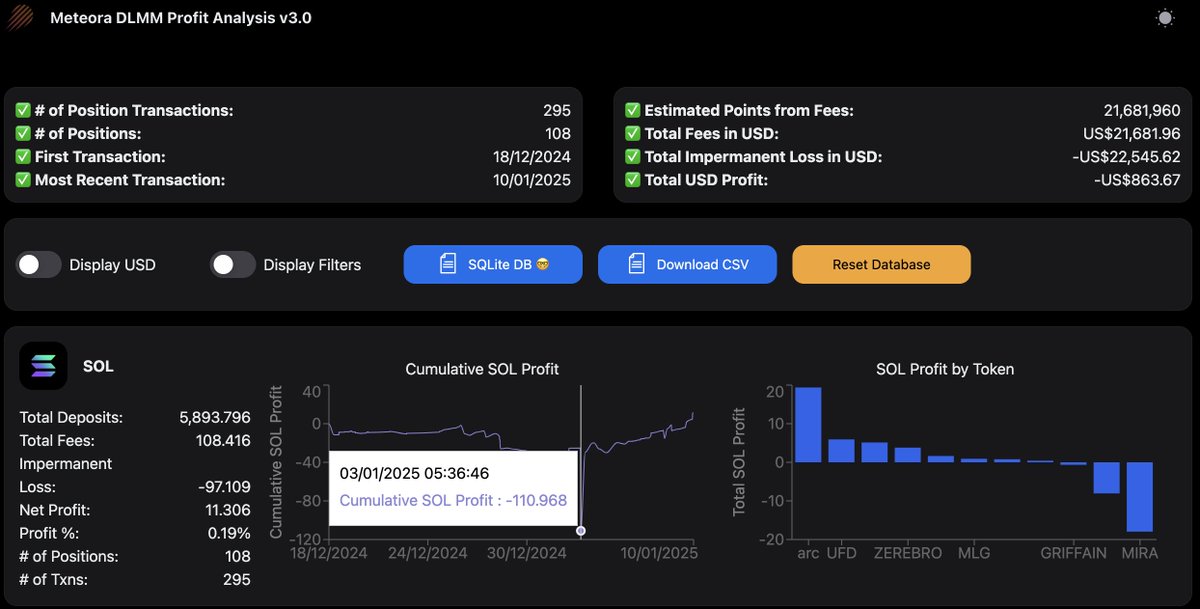
Task: Click the SOL token logo icon
Action: [43, 366]
